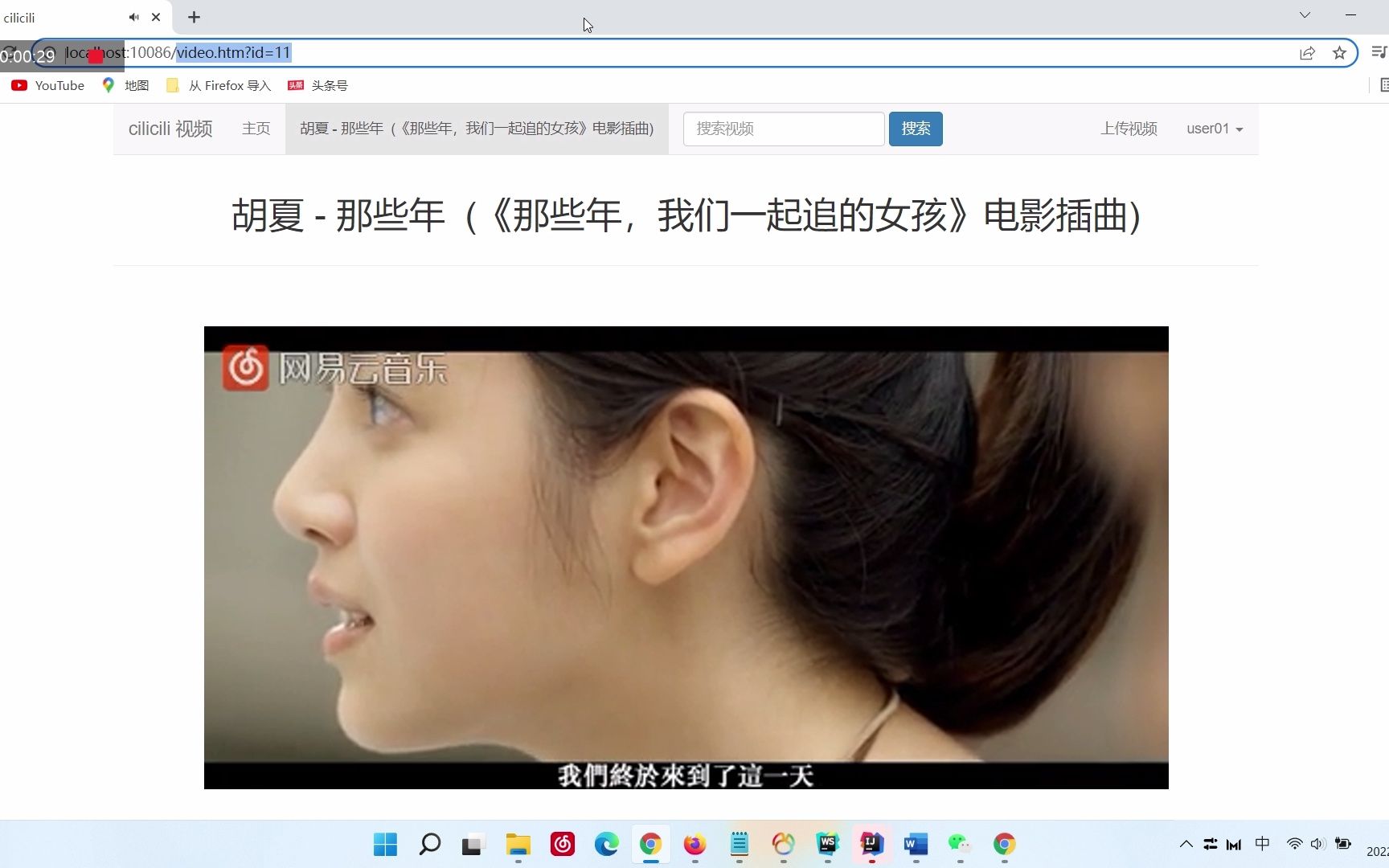
Task: Open the Windows Start menu
Action: point(386,844)
